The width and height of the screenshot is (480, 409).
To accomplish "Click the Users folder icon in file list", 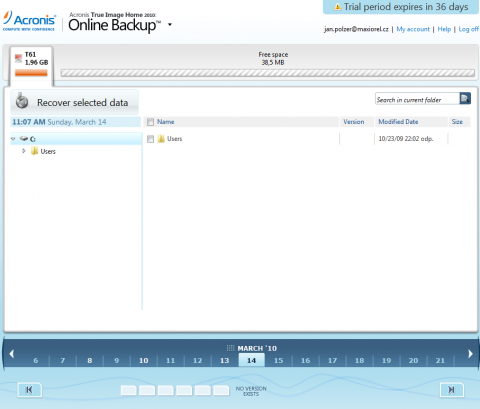I will click(161, 139).
